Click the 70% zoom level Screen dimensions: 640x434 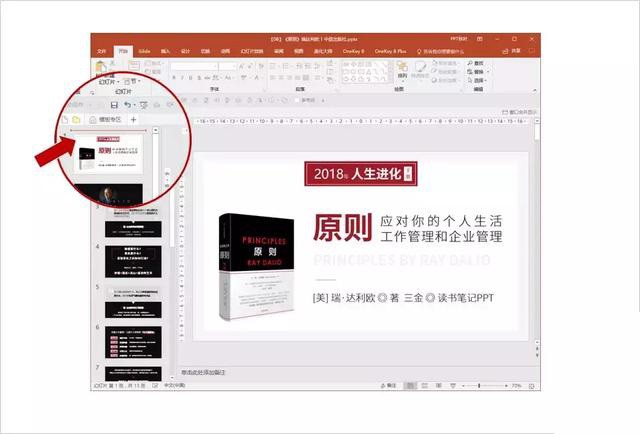[x=516, y=385]
